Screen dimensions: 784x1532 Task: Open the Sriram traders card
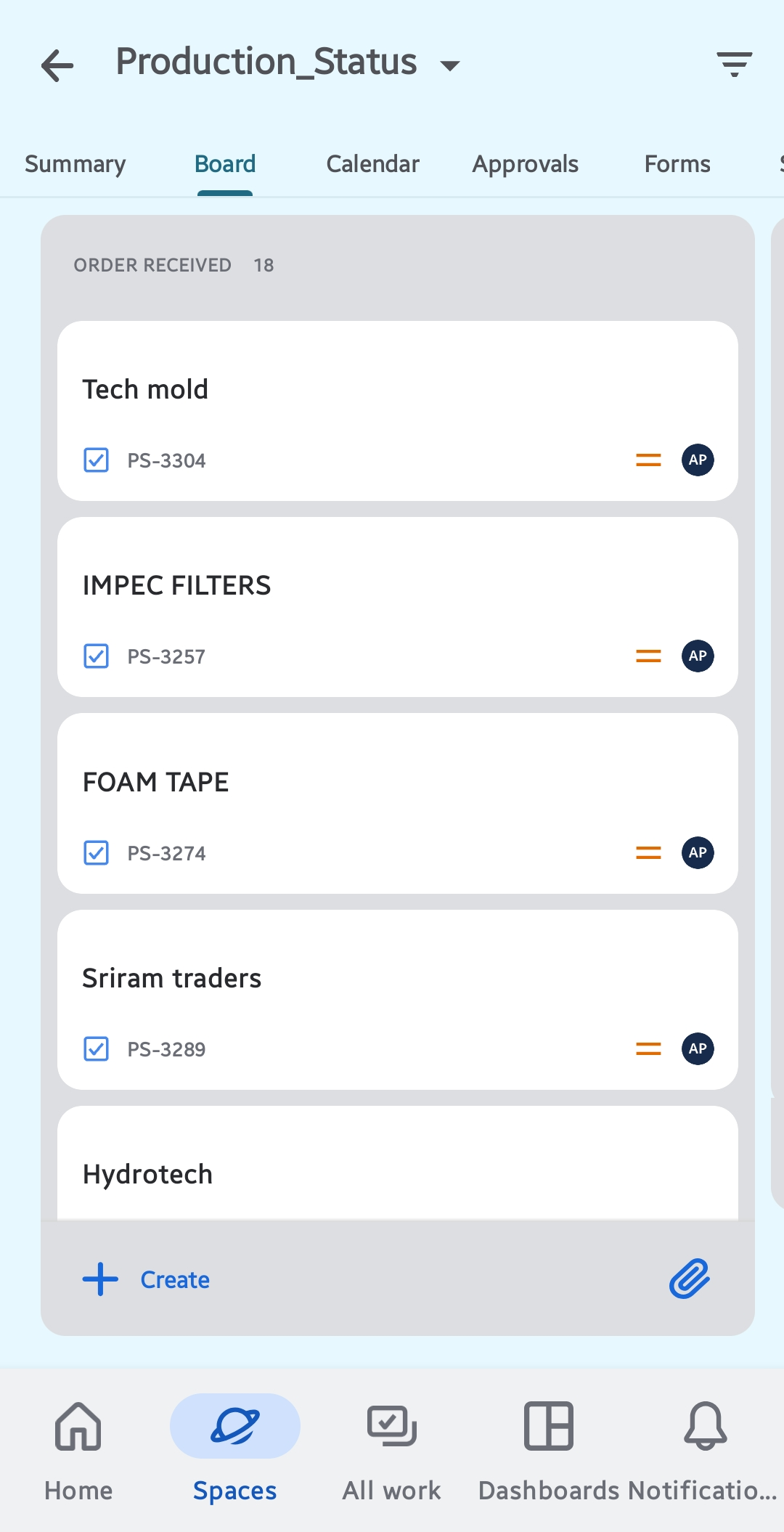pos(398,1000)
